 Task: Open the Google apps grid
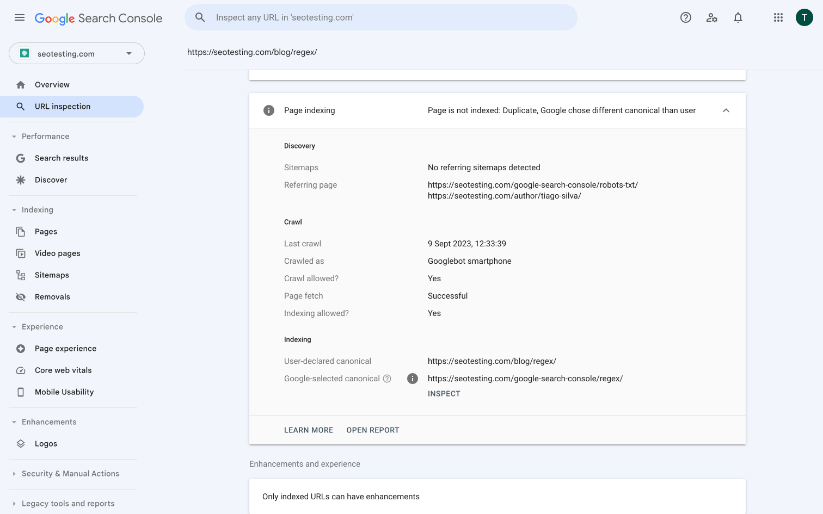pyautogui.click(x=778, y=18)
